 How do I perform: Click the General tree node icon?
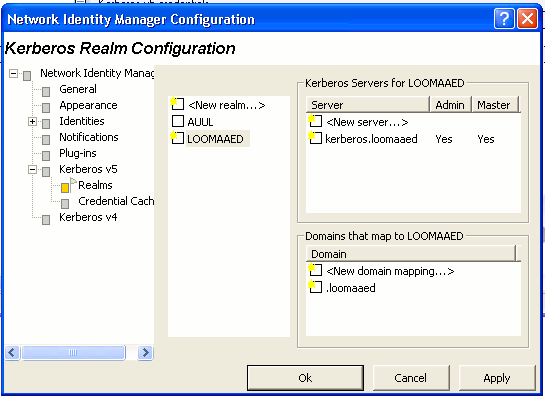click(46, 92)
